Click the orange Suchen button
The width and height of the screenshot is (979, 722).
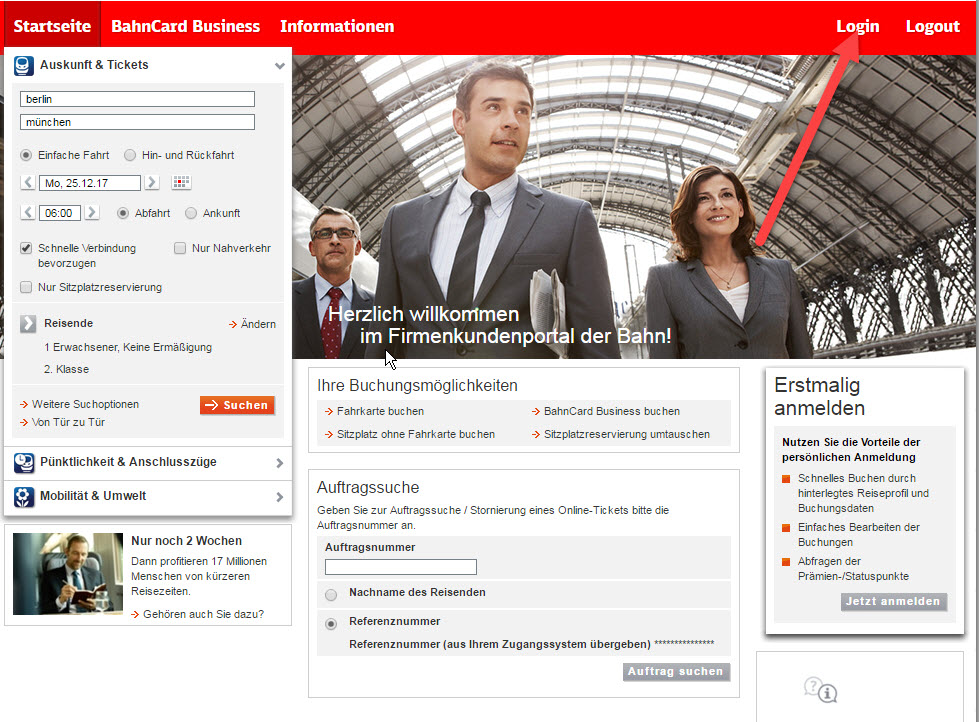pyautogui.click(x=237, y=405)
